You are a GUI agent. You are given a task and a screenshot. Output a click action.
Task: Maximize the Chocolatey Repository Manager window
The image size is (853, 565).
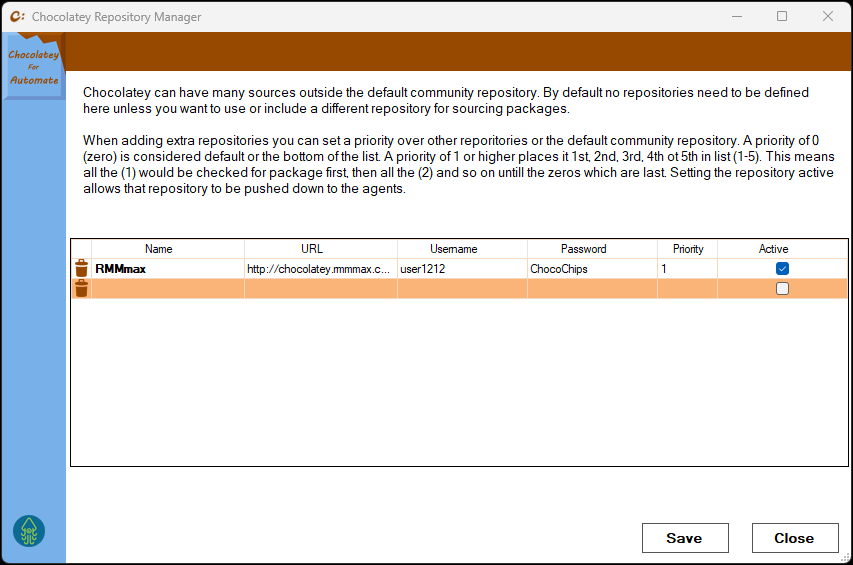tap(782, 17)
